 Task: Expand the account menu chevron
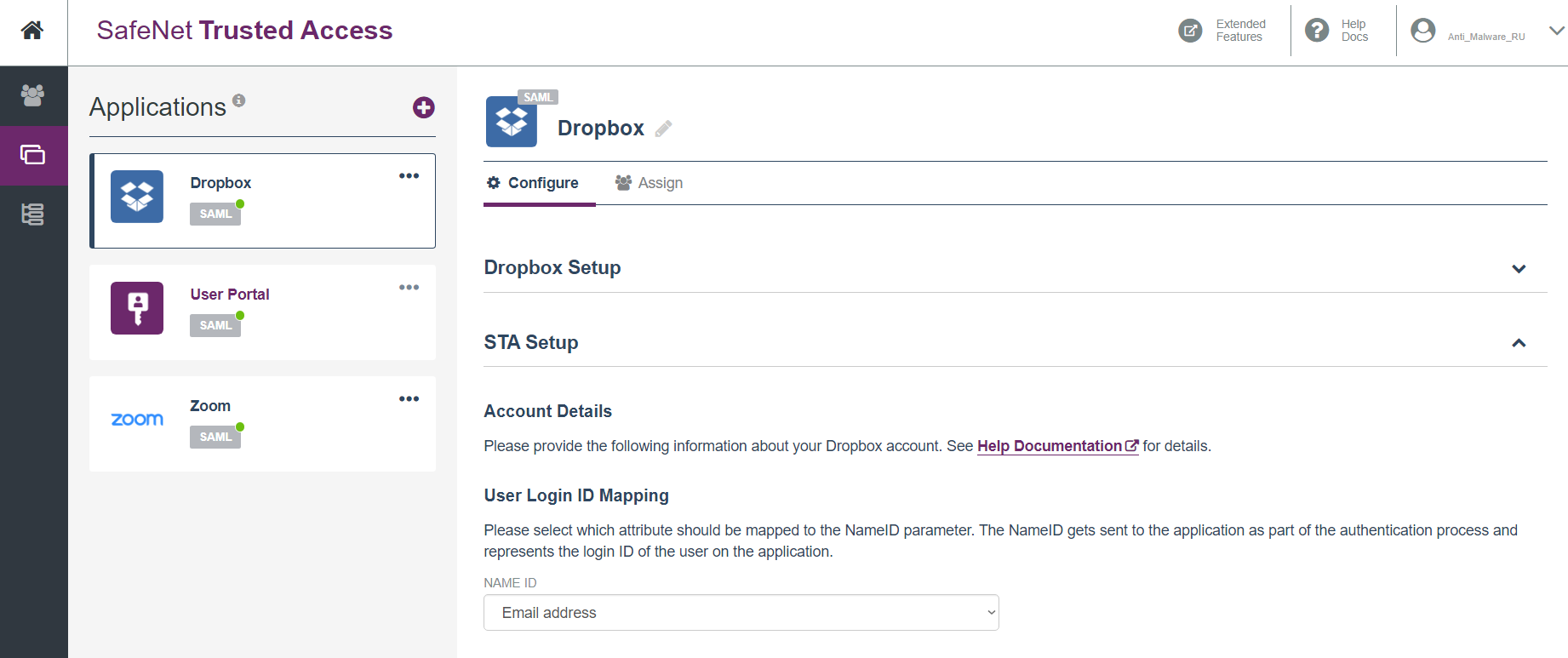click(1557, 31)
